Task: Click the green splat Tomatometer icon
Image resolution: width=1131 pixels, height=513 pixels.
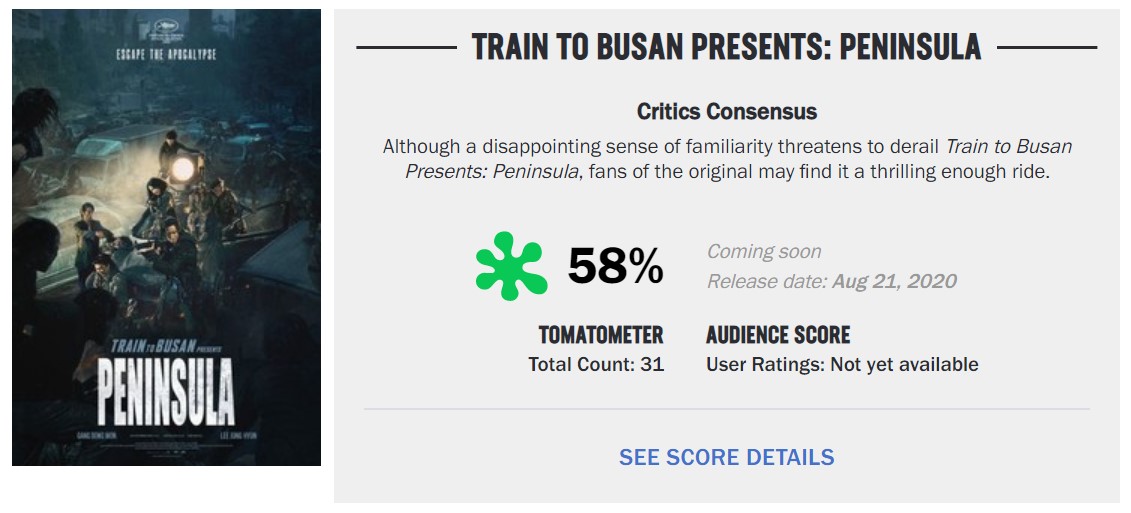Action: pyautogui.click(x=511, y=266)
